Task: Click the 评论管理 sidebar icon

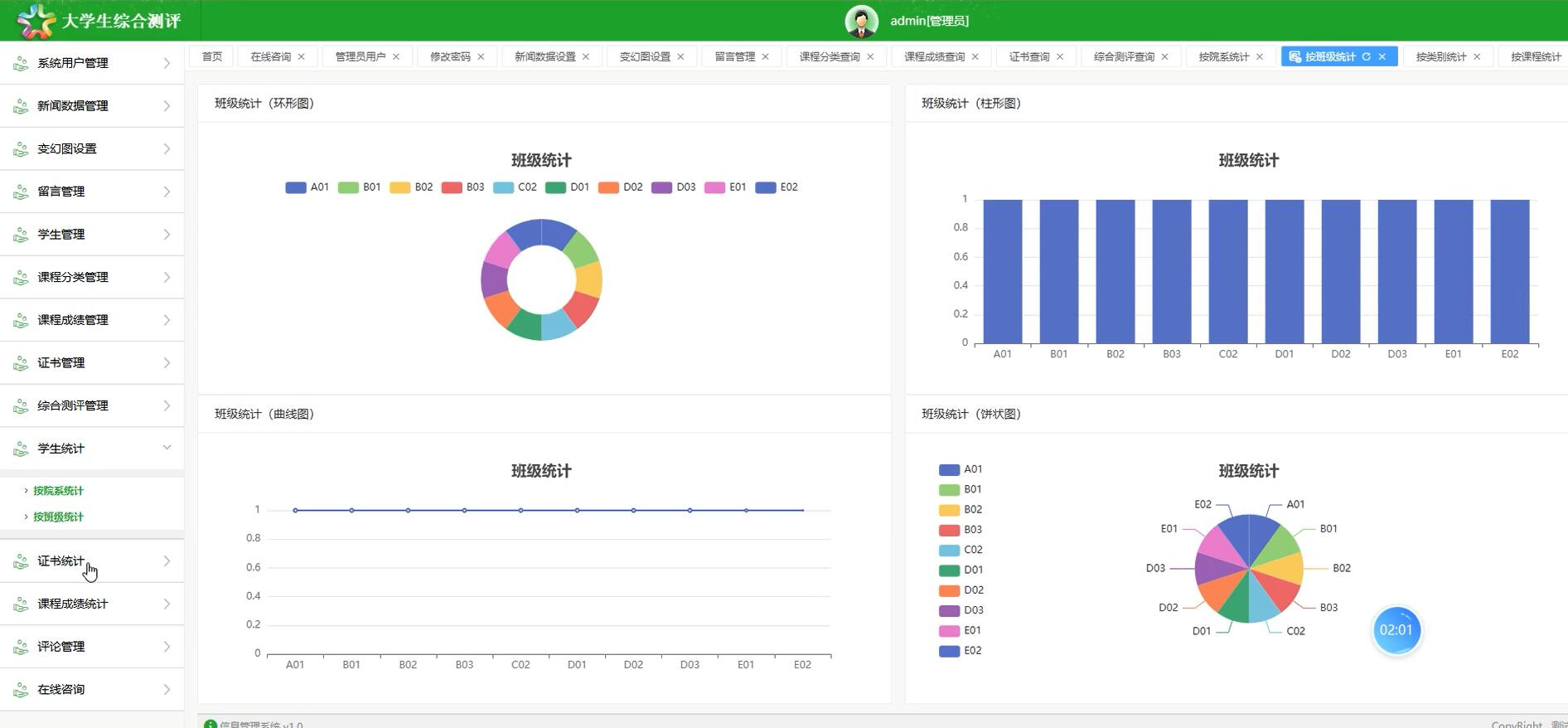Action: tap(21, 647)
